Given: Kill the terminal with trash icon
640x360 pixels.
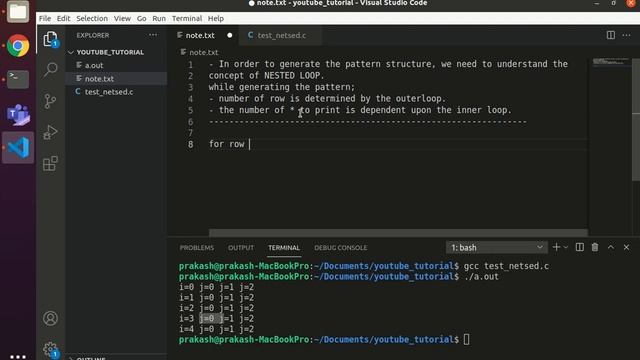Looking at the screenshot, I should click(595, 247).
